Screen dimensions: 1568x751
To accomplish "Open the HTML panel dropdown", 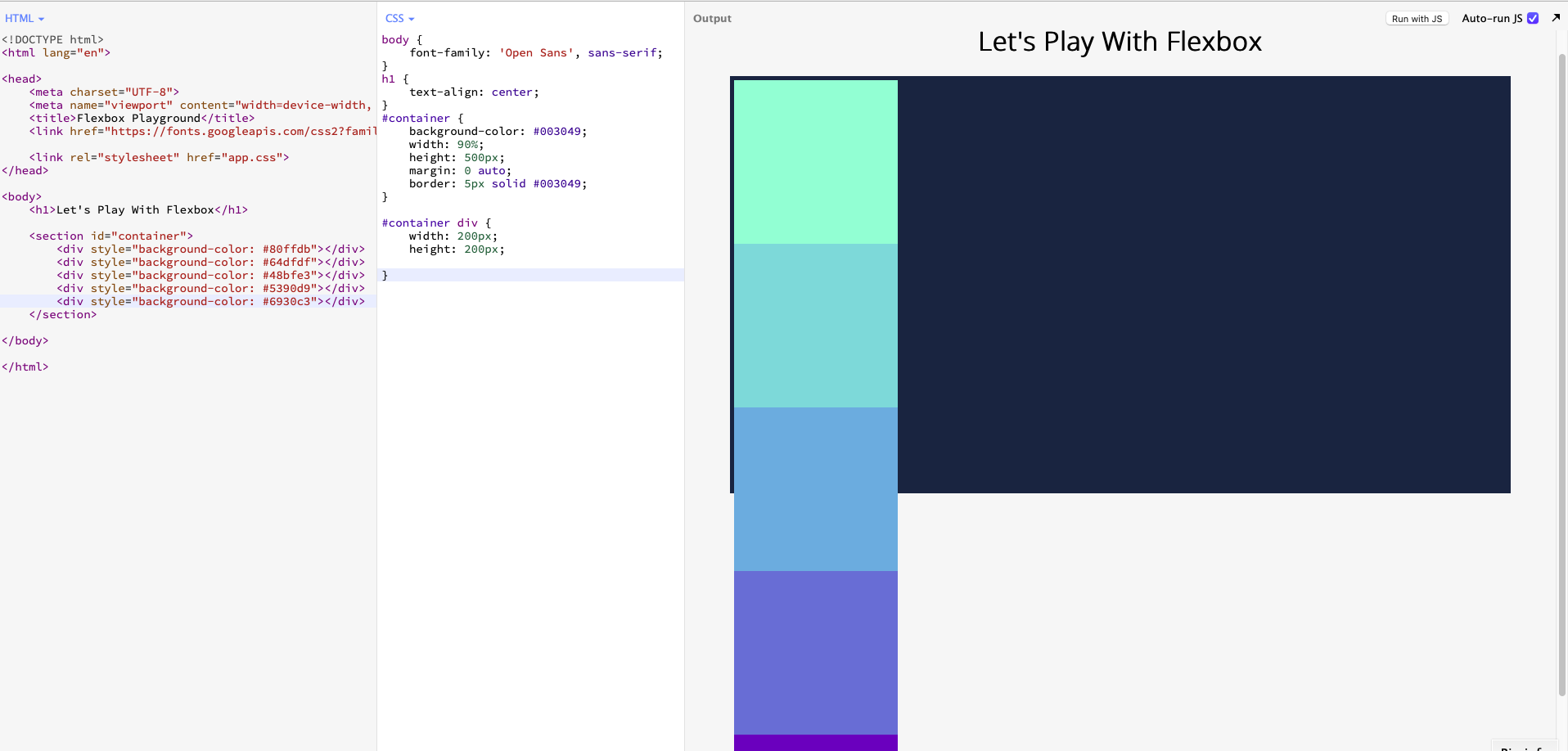I will pyautogui.click(x=25, y=18).
